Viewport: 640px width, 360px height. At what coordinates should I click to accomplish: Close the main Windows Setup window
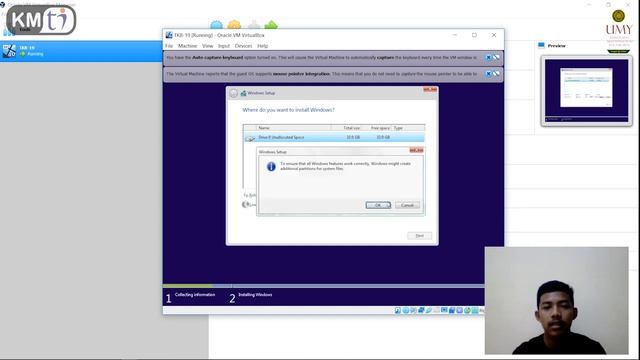tap(430, 89)
